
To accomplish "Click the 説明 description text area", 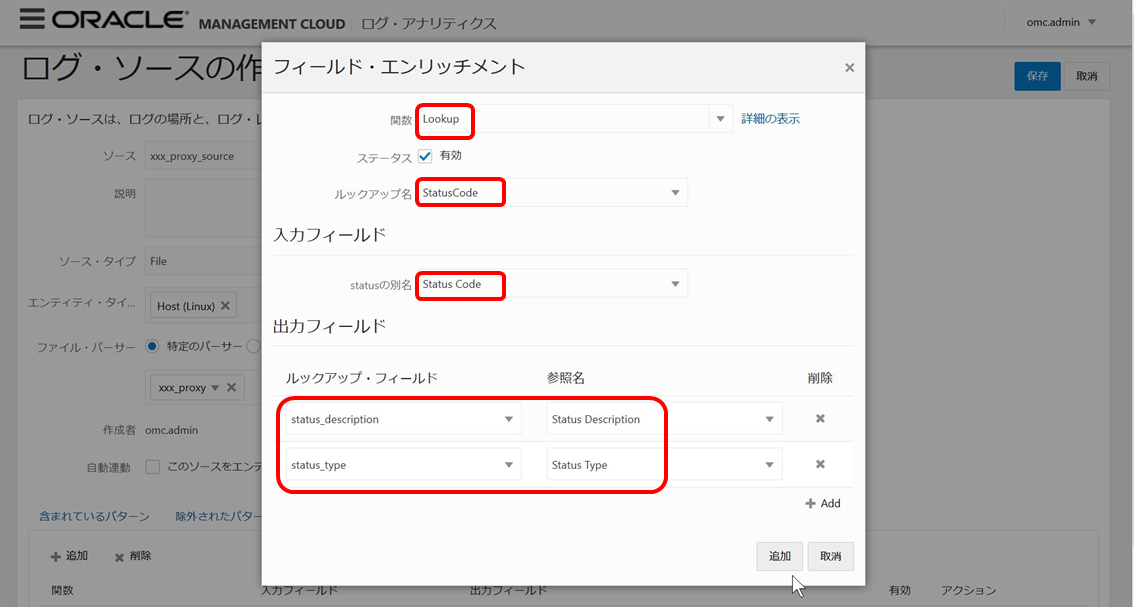I will click(203, 208).
